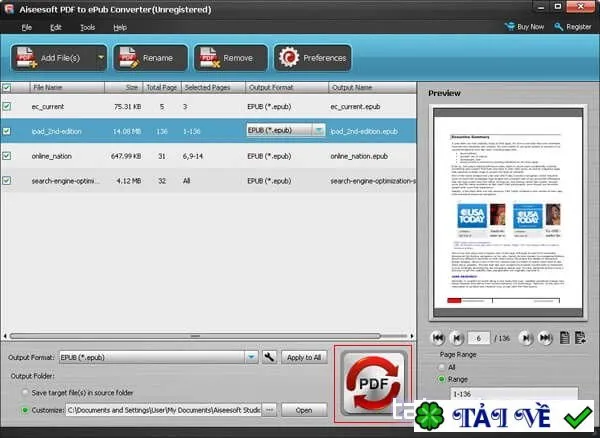Click the preview page thumbnail

coord(508,213)
